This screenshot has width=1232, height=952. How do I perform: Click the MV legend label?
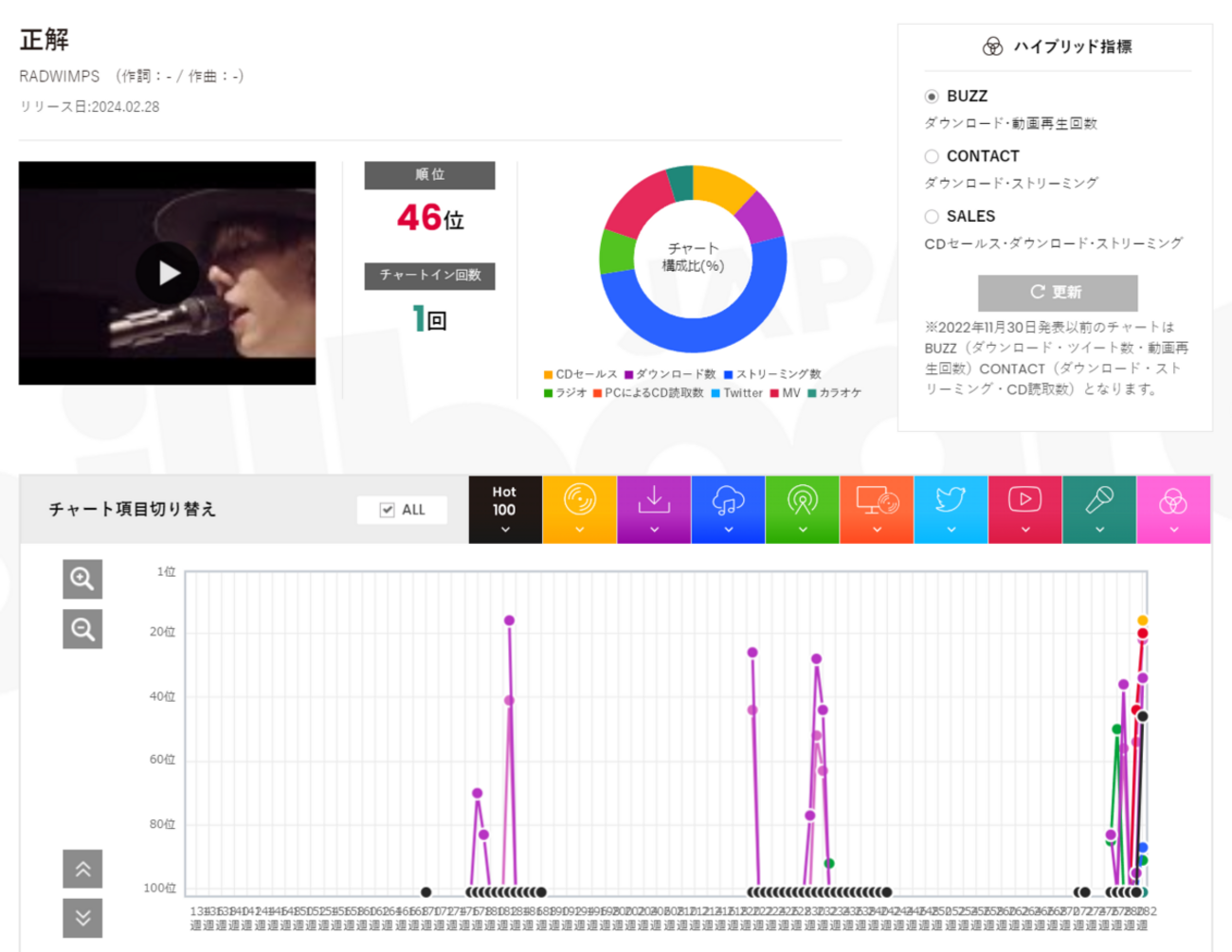point(791,393)
